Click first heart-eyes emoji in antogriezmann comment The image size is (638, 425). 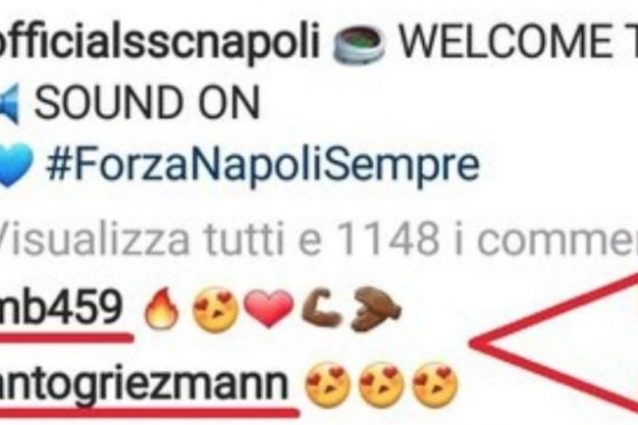tap(327, 385)
